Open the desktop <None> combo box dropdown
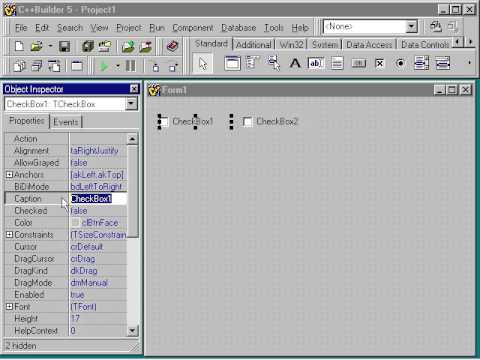This screenshot has height=360, width=480. [x=412, y=26]
